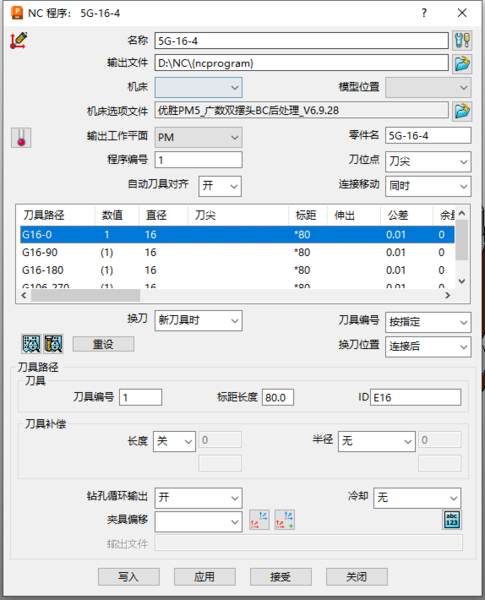The height and width of the screenshot is (600, 485).
Task: Open the 刀位点 dropdown showing 刀尖
Action: [x=428, y=162]
